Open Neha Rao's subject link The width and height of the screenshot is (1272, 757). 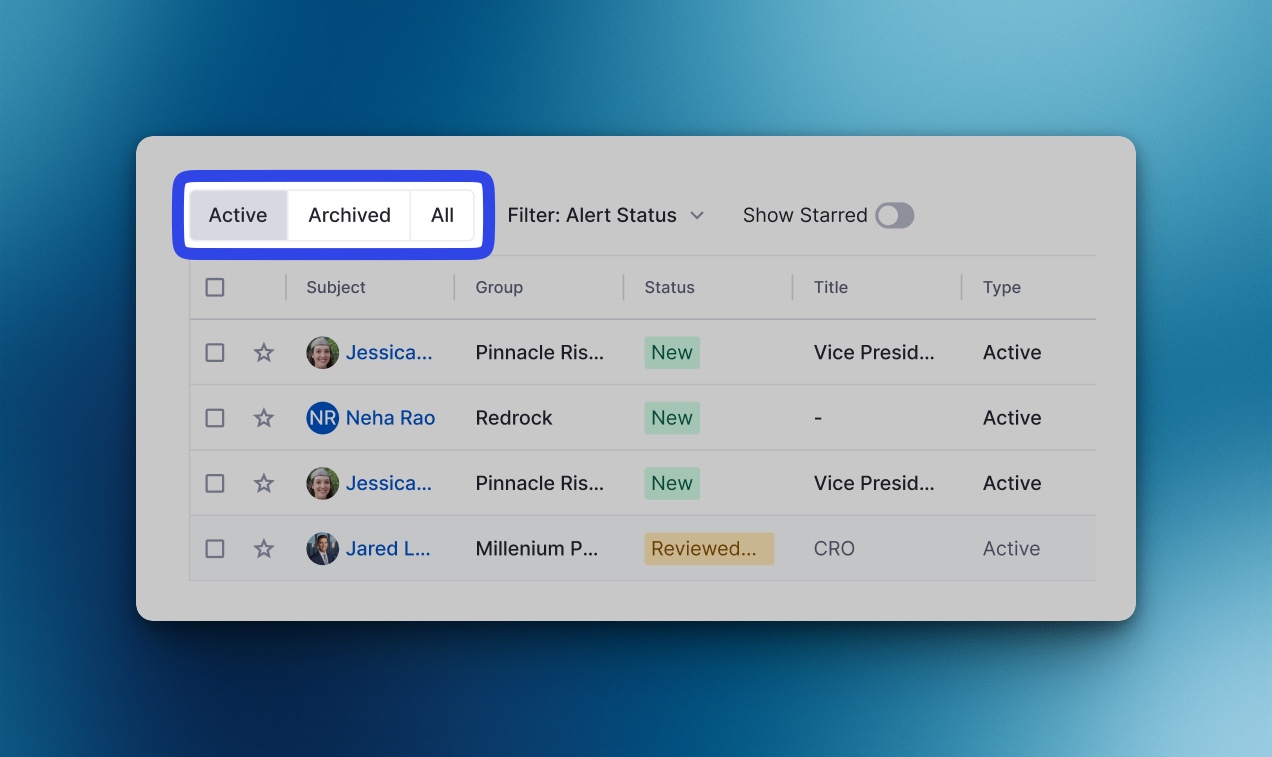click(x=390, y=418)
